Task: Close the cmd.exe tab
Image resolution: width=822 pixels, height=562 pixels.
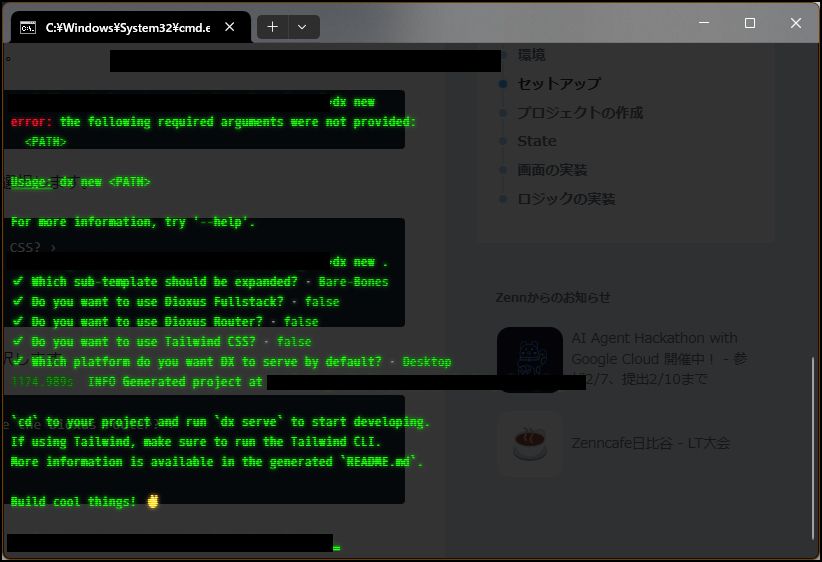Action: [230, 27]
